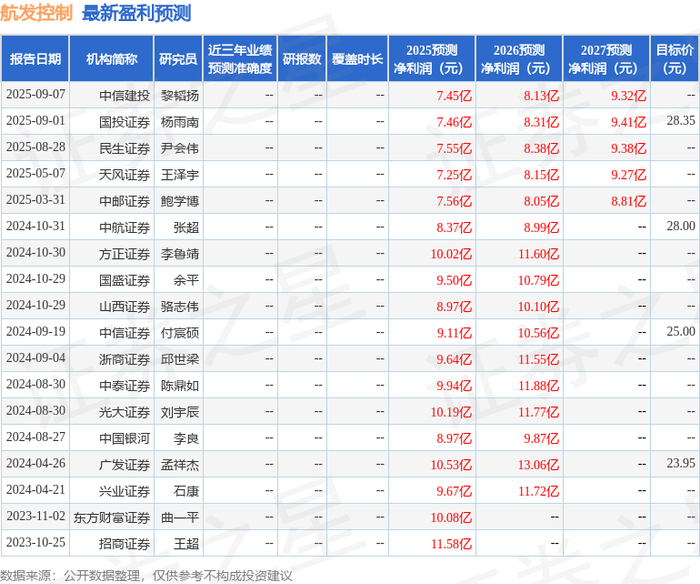Click date 2025-08-28

36,147
